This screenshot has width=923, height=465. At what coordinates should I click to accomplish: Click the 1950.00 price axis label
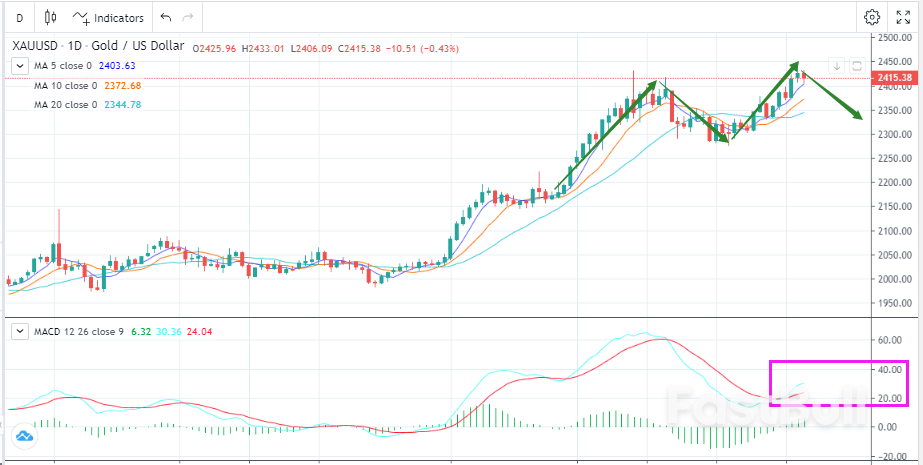point(896,303)
